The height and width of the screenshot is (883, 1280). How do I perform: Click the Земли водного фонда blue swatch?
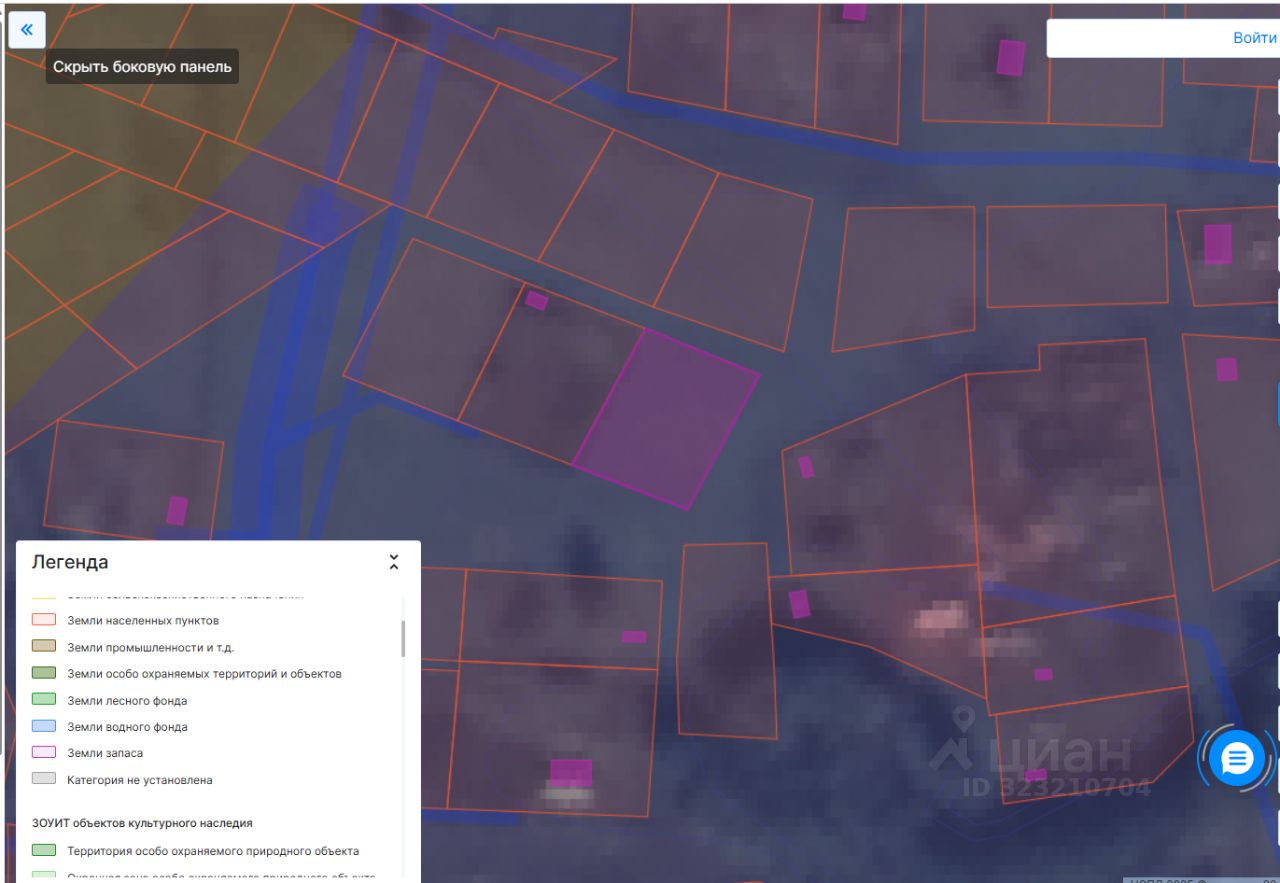[x=44, y=726]
